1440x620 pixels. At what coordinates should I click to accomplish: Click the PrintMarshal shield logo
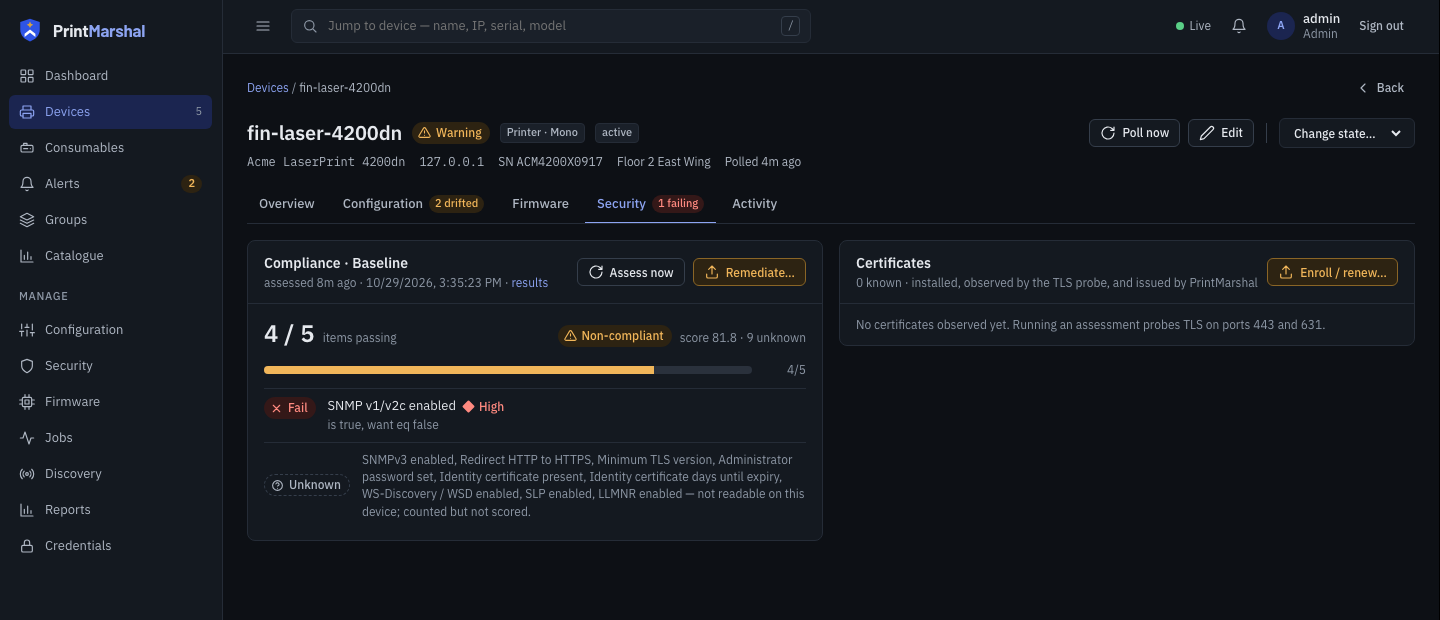click(30, 30)
